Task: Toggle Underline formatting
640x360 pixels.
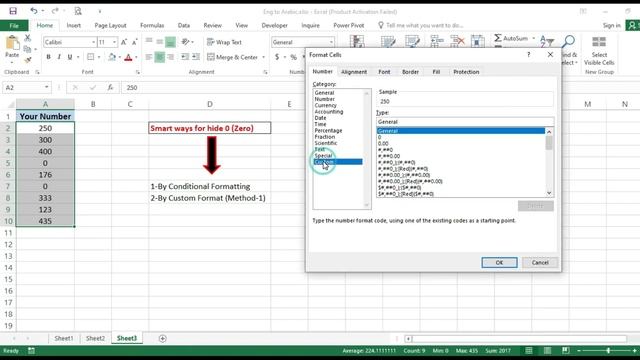Action: [70, 57]
